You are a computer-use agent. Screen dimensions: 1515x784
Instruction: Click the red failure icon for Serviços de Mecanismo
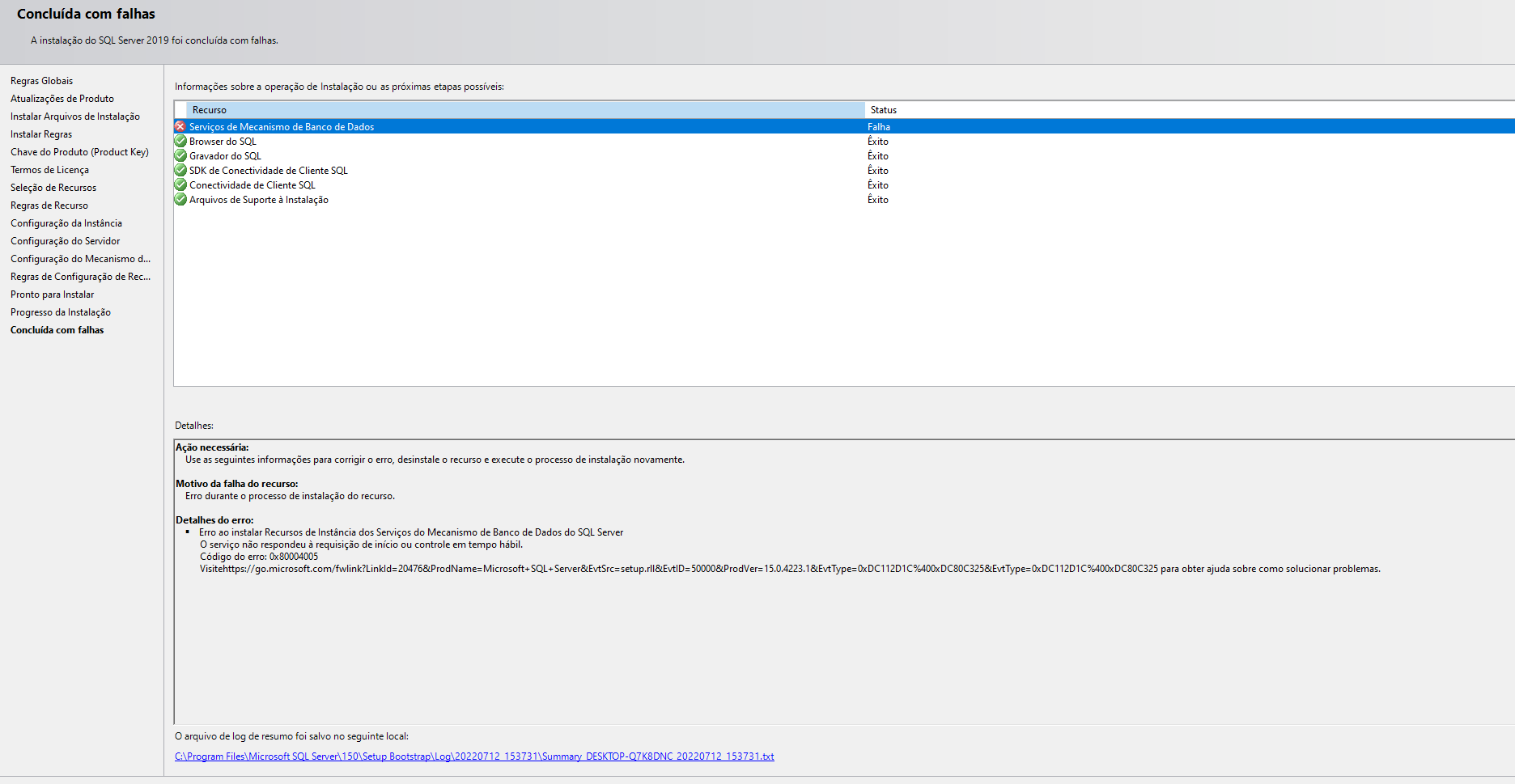(x=180, y=126)
